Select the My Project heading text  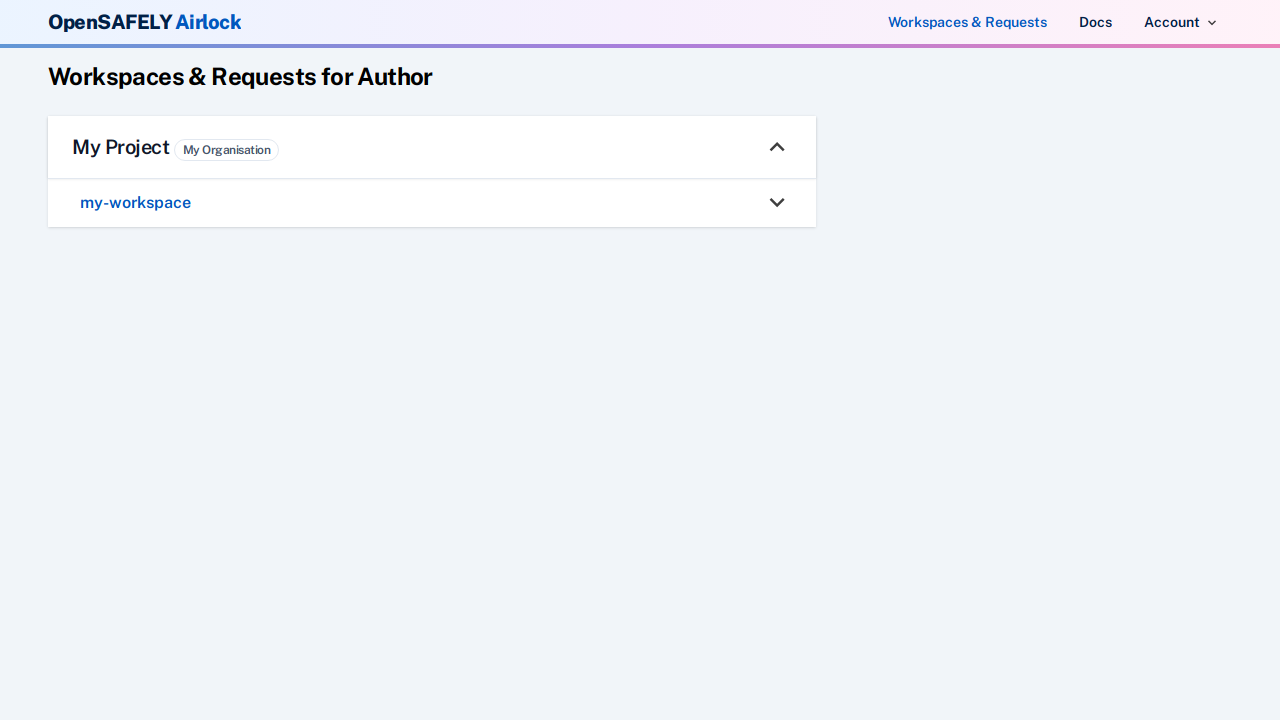[121, 147]
